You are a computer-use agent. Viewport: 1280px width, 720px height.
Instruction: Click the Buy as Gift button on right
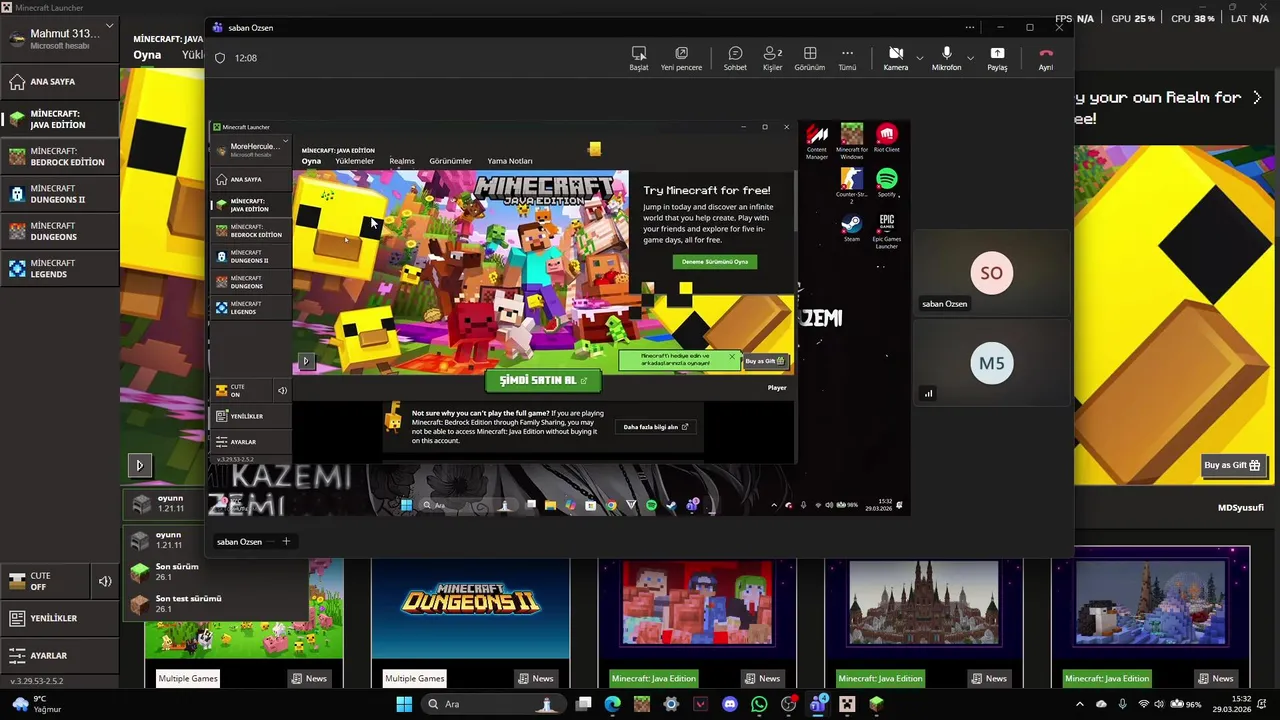coord(1232,465)
